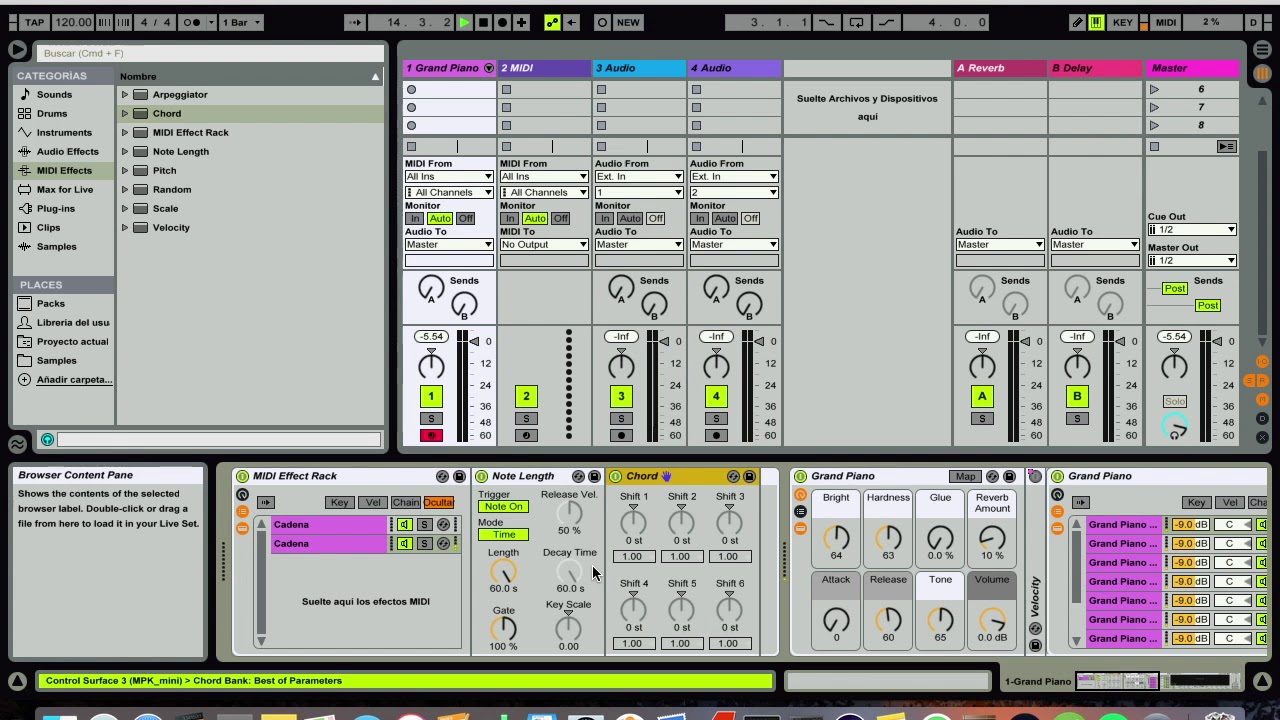This screenshot has width=1280, height=720.
Task: Select Sounds category in browser
Action: point(54,94)
